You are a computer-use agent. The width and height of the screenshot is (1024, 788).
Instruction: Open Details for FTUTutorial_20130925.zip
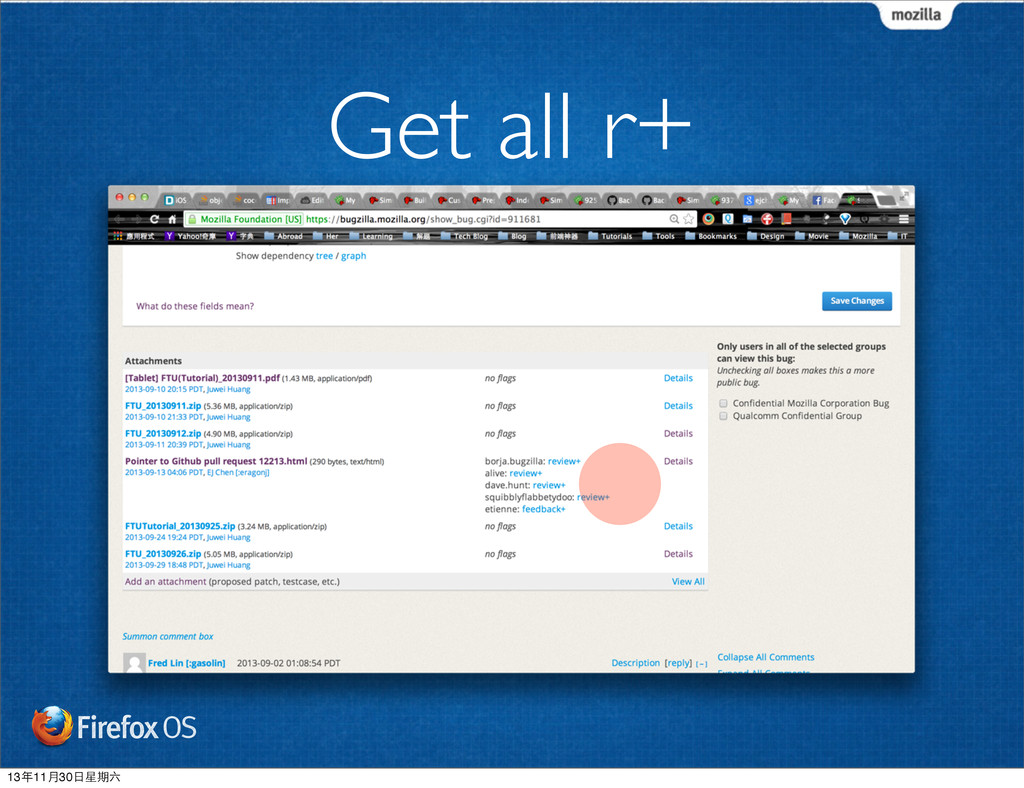click(678, 526)
